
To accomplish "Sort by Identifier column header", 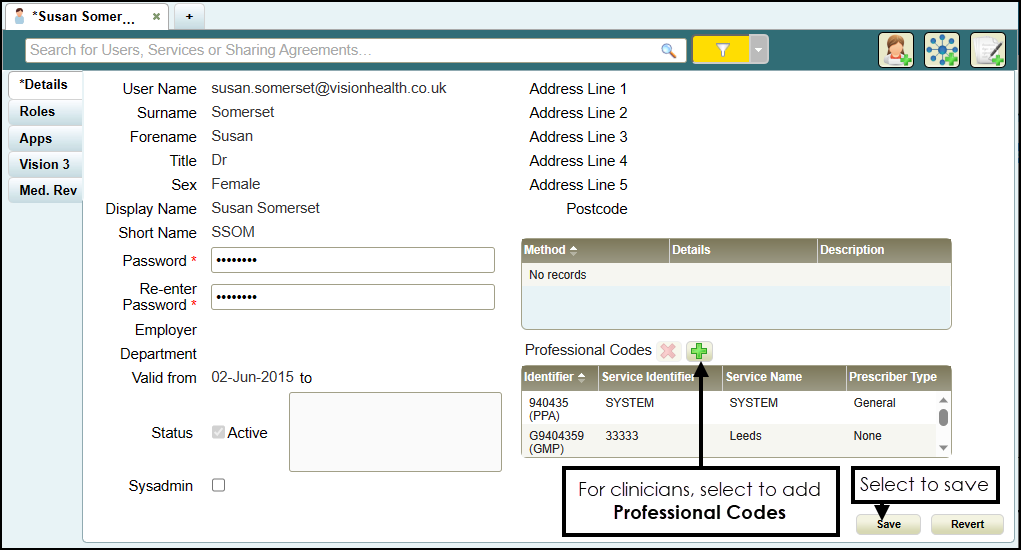I will (560, 377).
